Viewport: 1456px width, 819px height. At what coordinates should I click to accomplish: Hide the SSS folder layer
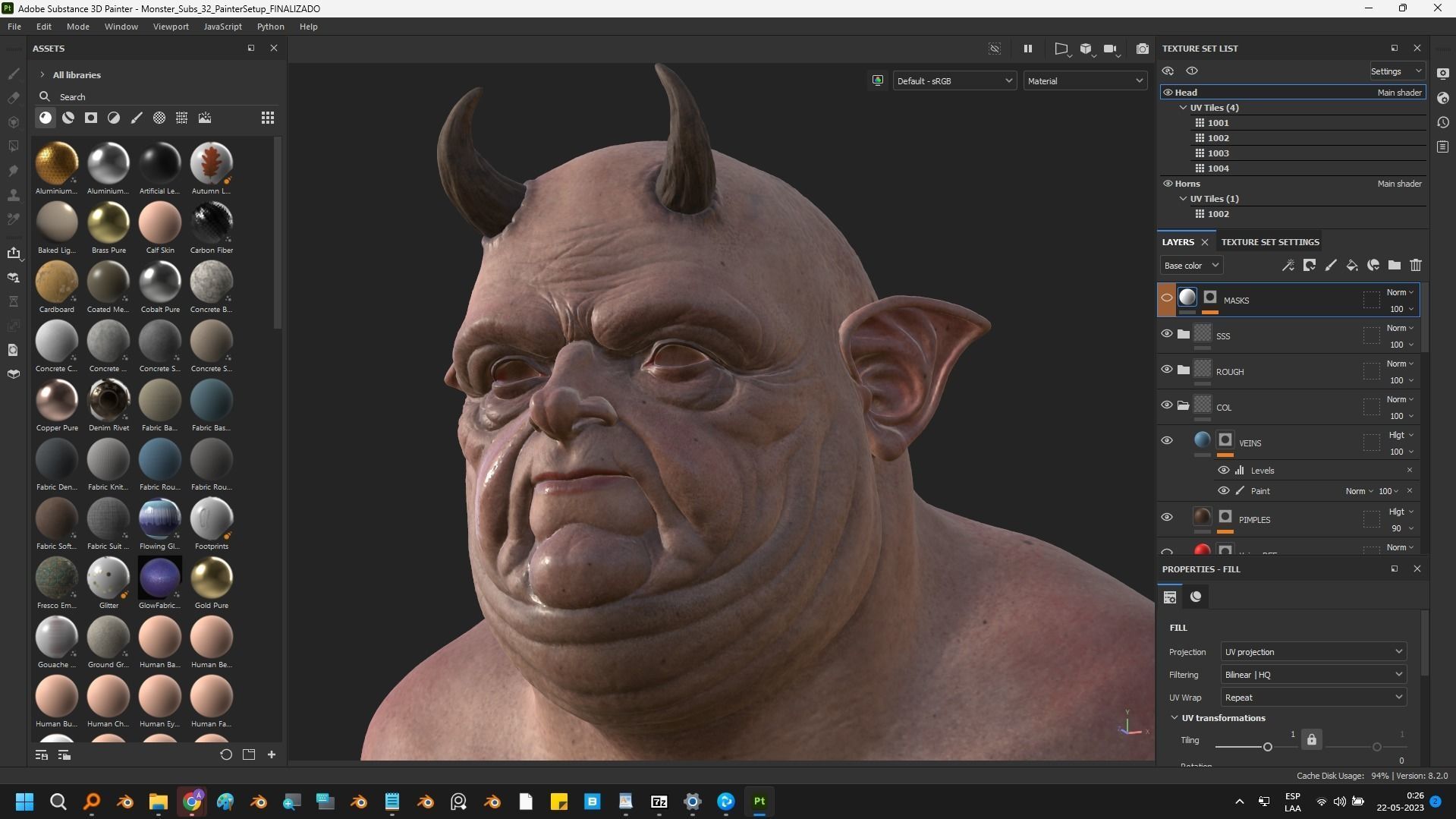(x=1167, y=334)
